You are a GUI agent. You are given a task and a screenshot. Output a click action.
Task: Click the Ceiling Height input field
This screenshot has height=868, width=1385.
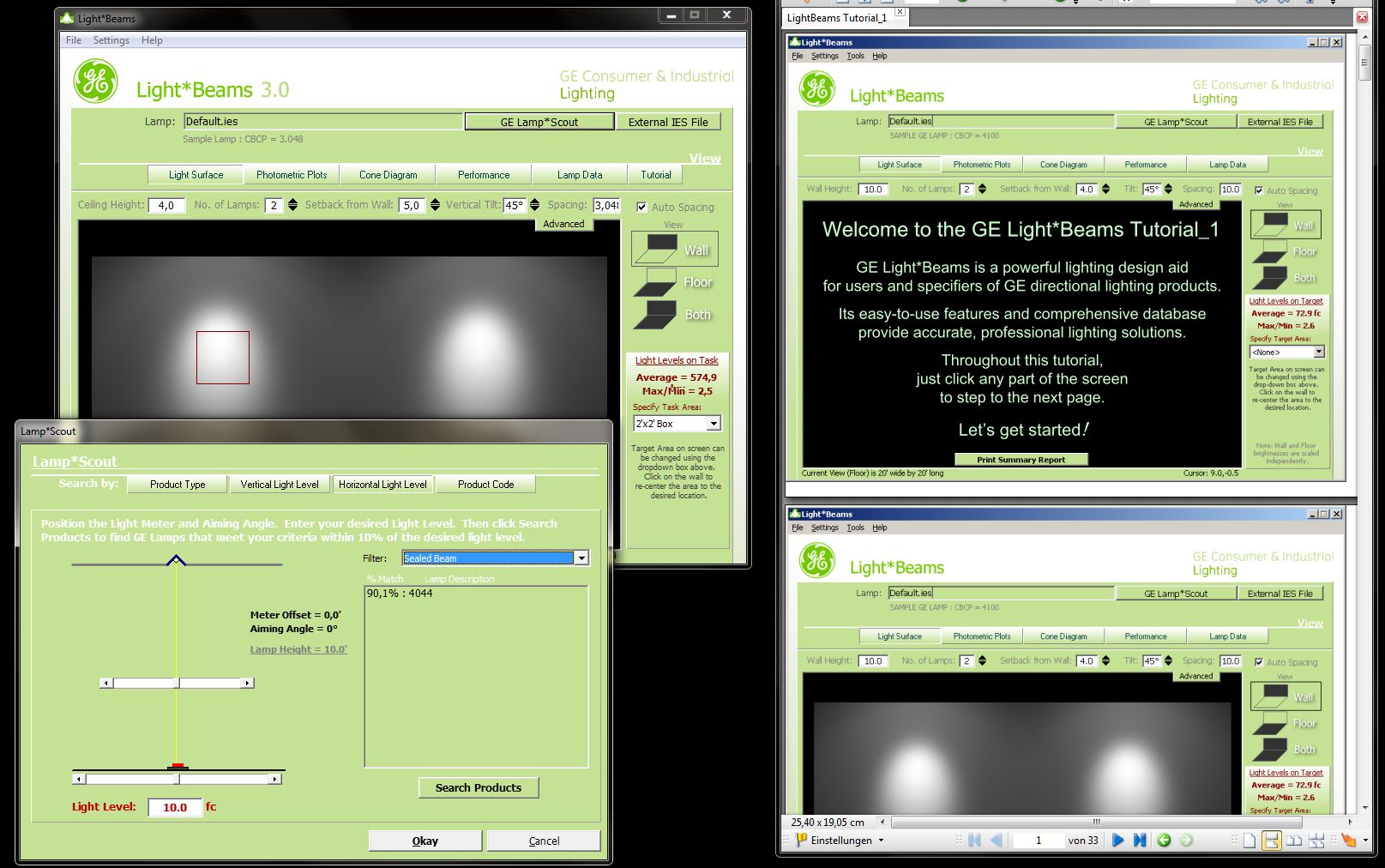click(x=166, y=206)
